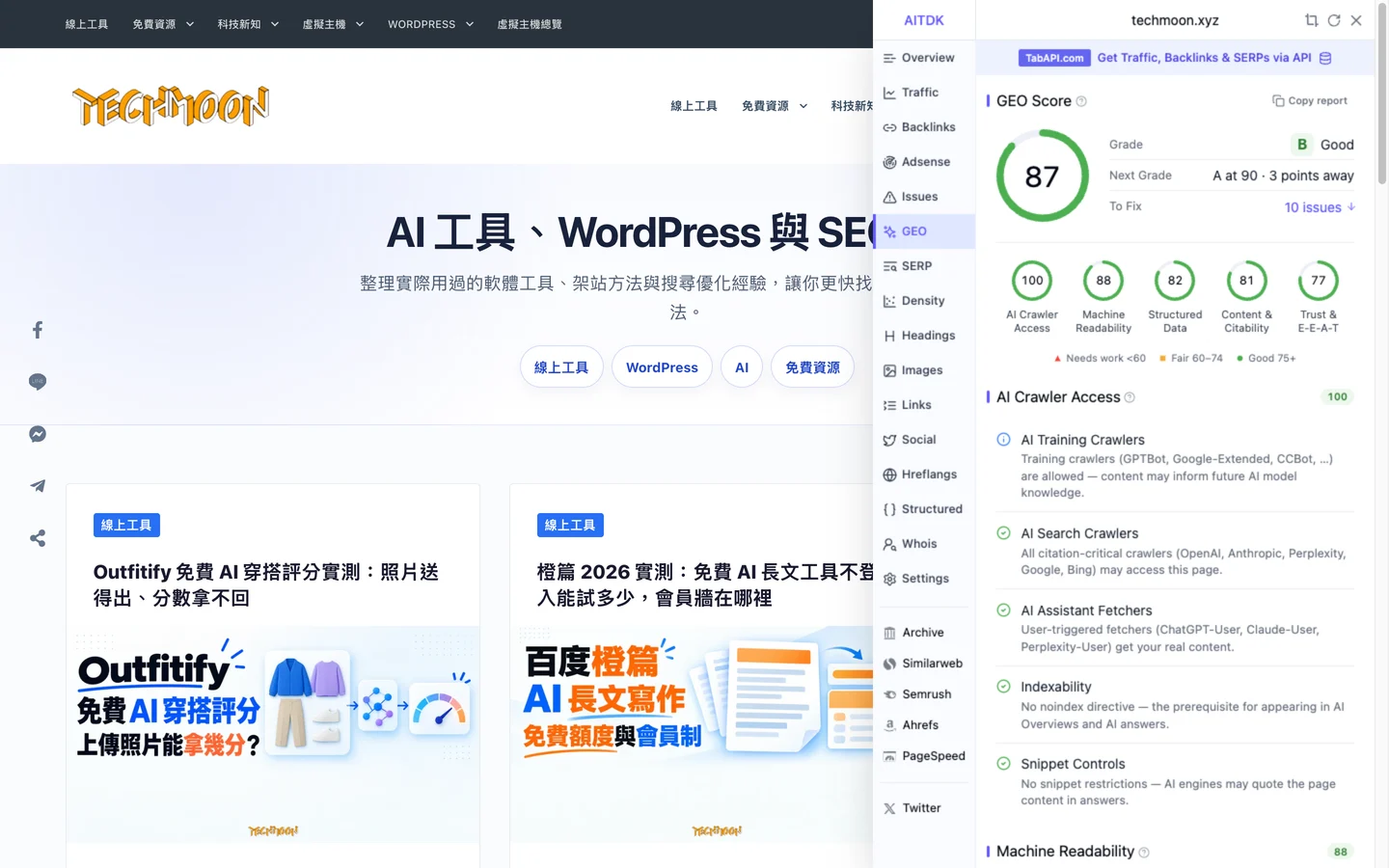Open the Links section
The image size is (1389, 868).
923,405
